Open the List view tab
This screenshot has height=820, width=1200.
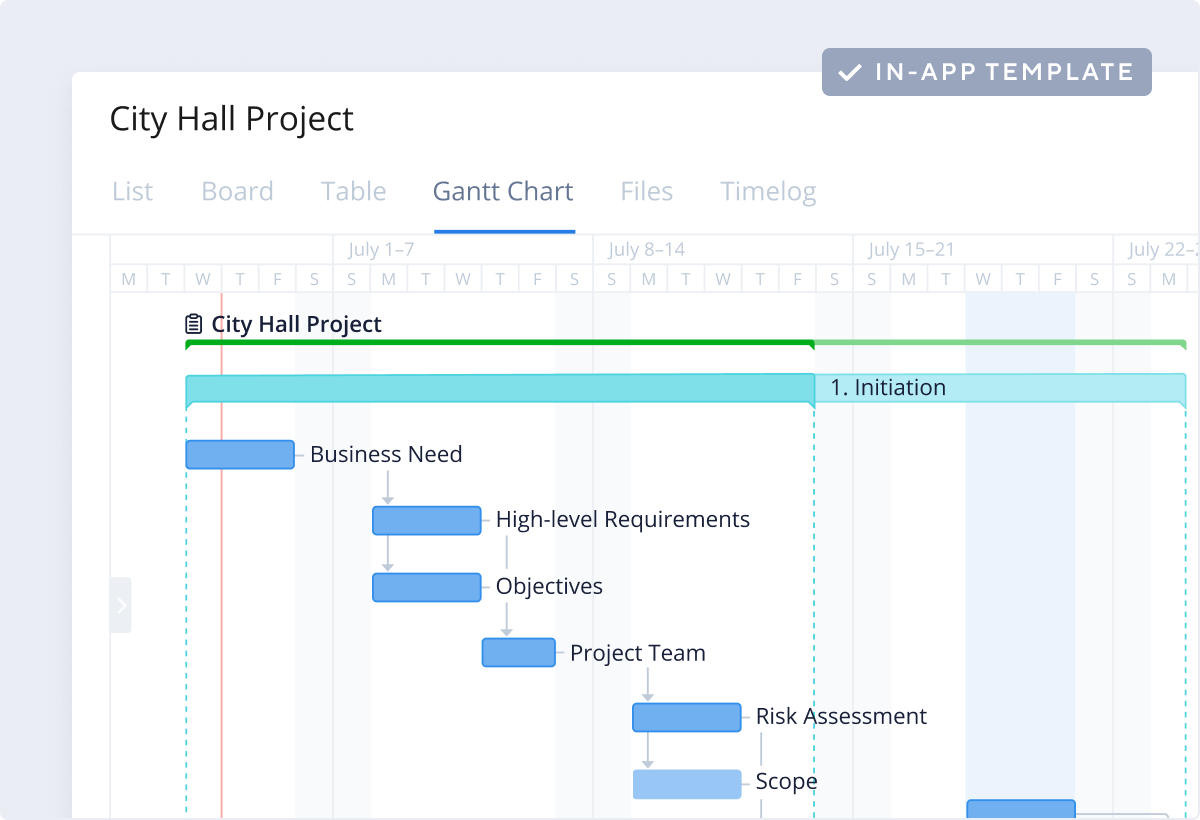(x=132, y=191)
